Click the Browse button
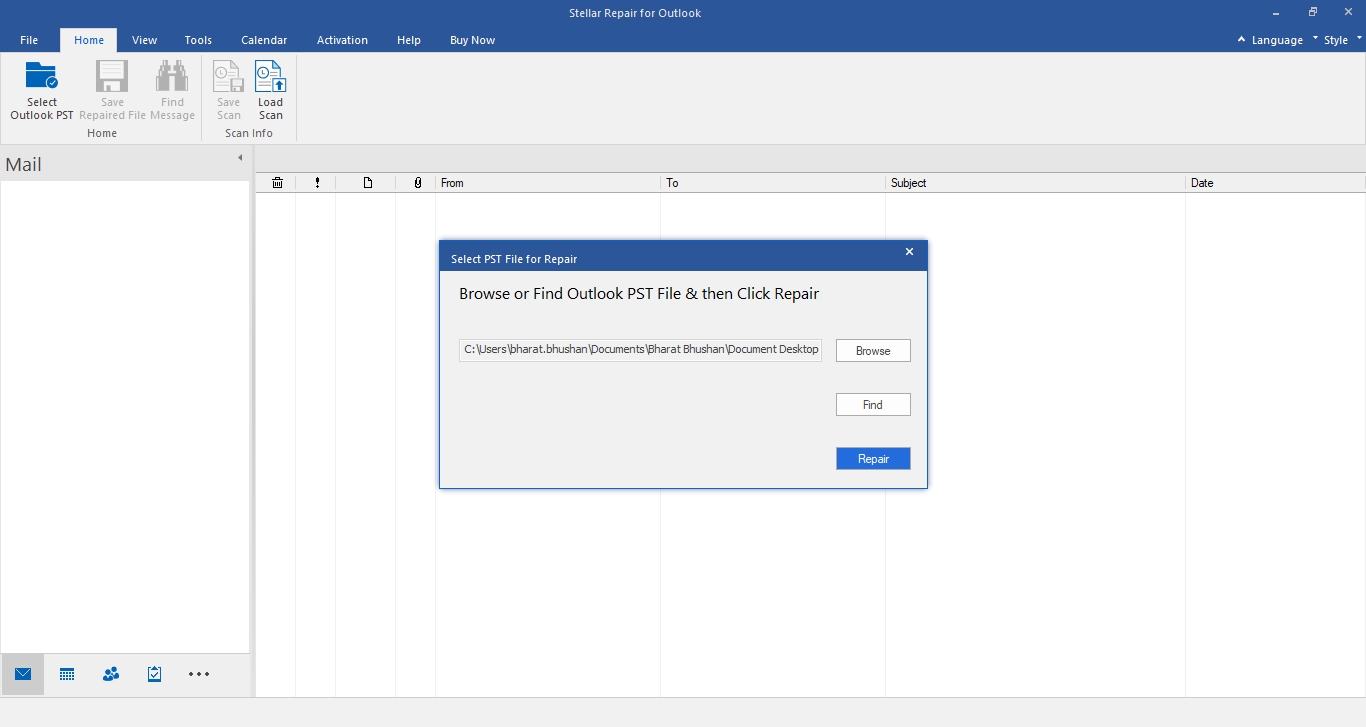Screen dimensions: 1366x727 [873, 351]
